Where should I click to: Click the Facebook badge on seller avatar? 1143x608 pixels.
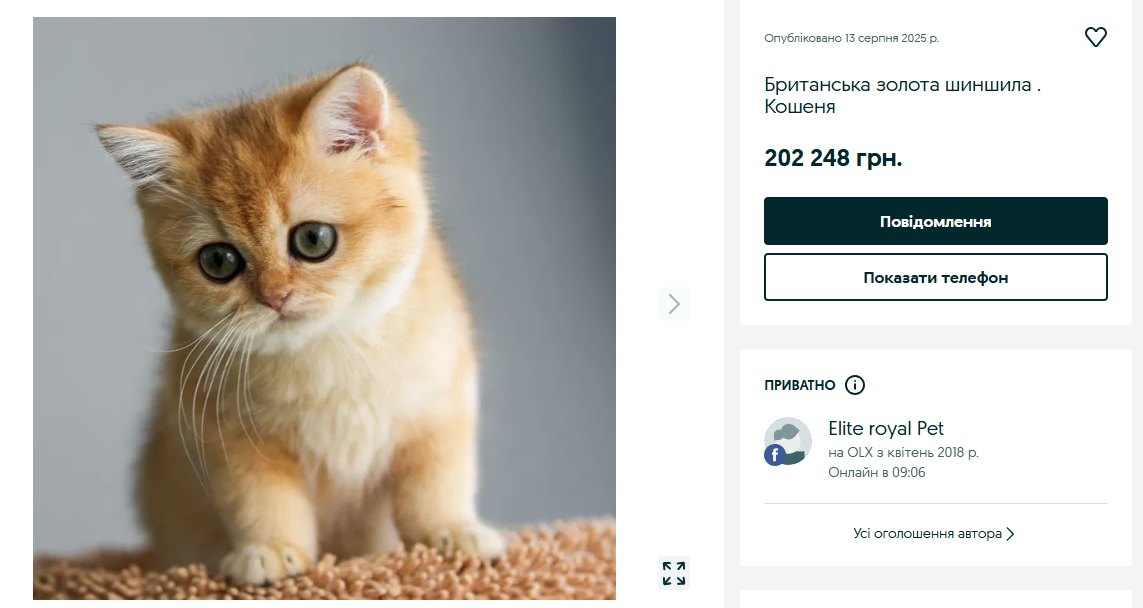774,456
